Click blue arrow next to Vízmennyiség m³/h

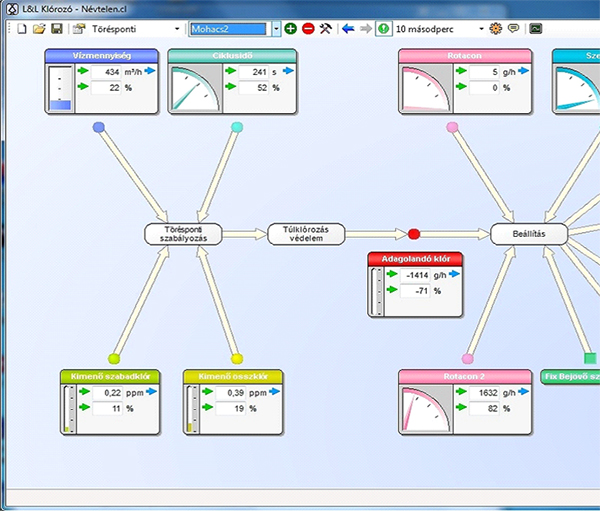point(150,71)
